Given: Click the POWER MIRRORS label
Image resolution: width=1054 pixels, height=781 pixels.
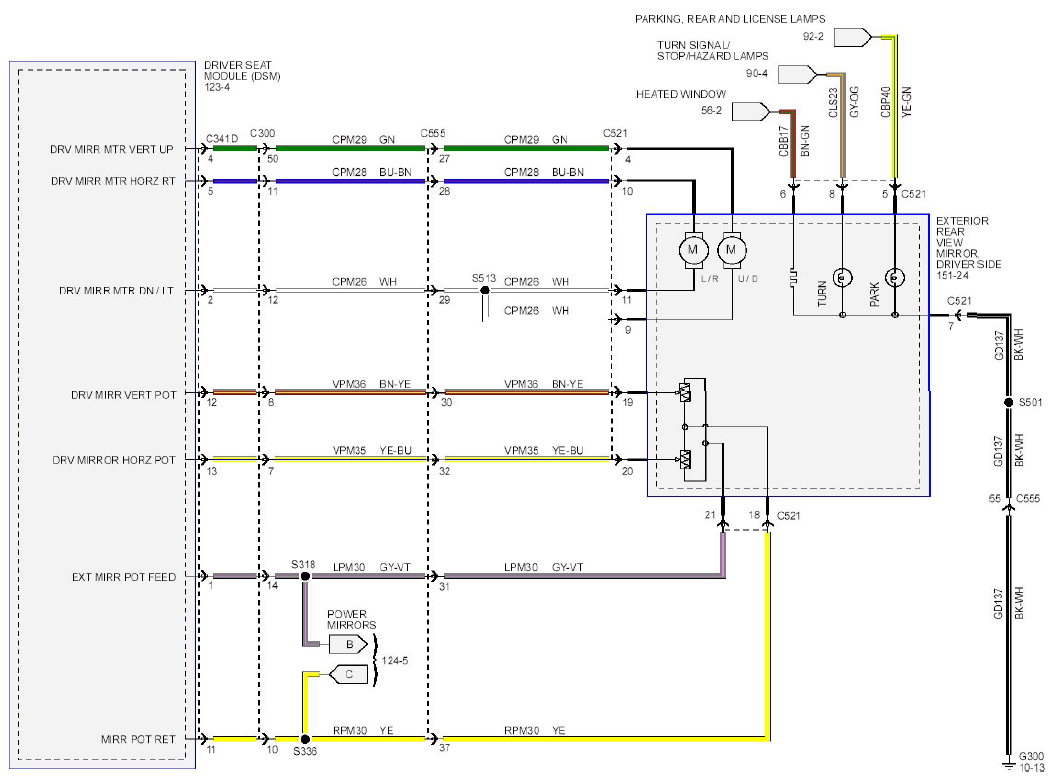Looking at the screenshot, I should [351, 620].
